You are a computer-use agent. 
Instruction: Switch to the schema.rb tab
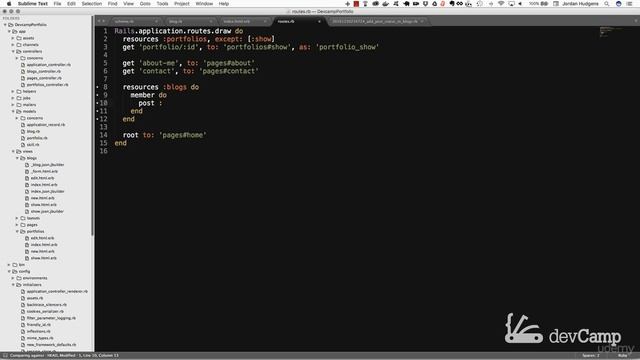pos(124,21)
